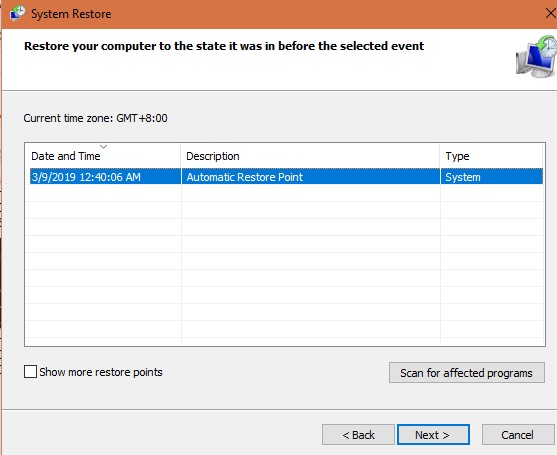557x455 pixels.
Task: Click the computer restore illustration icon
Action: coord(536,56)
